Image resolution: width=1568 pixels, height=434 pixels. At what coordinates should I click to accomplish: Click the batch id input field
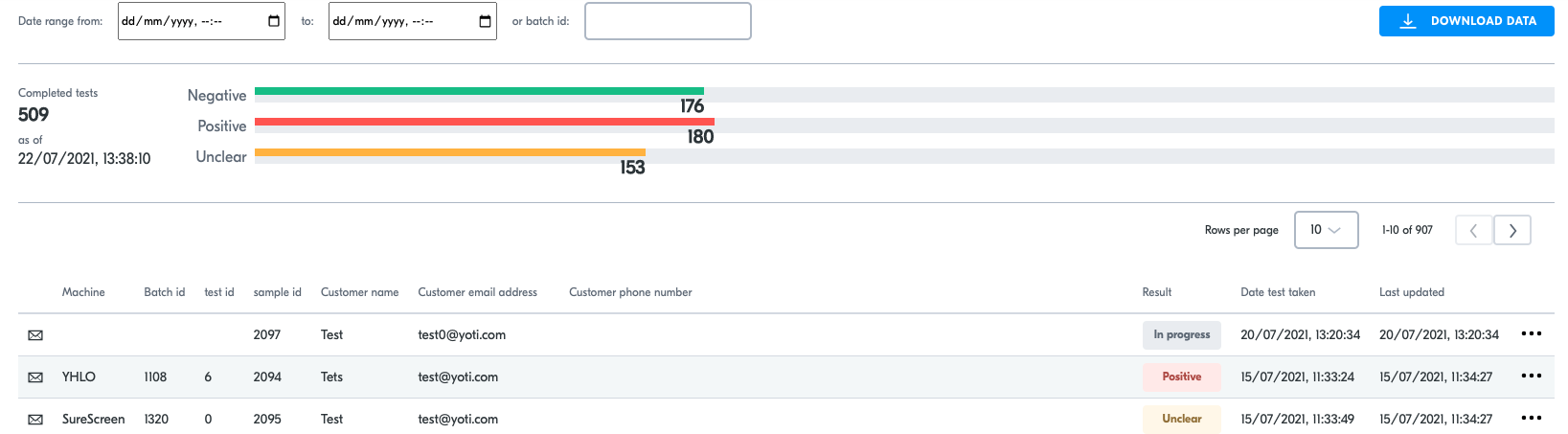668,21
